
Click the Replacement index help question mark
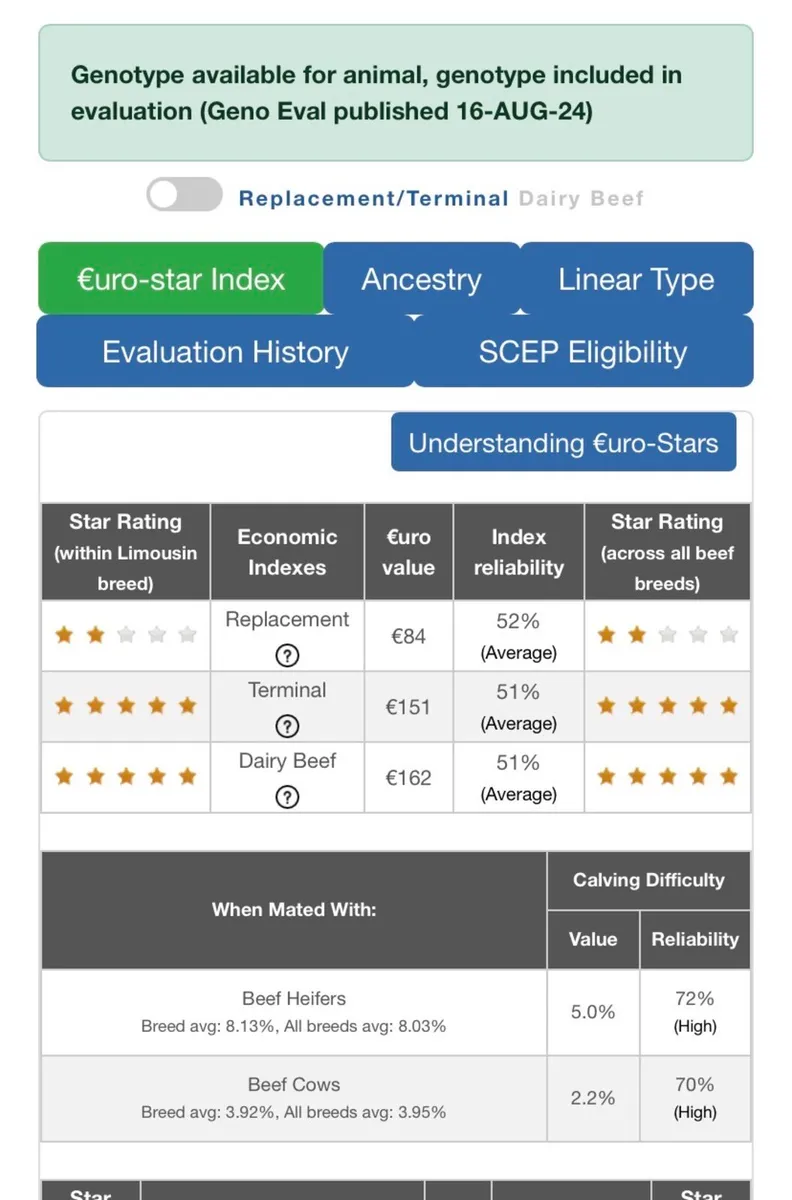tap(287, 655)
